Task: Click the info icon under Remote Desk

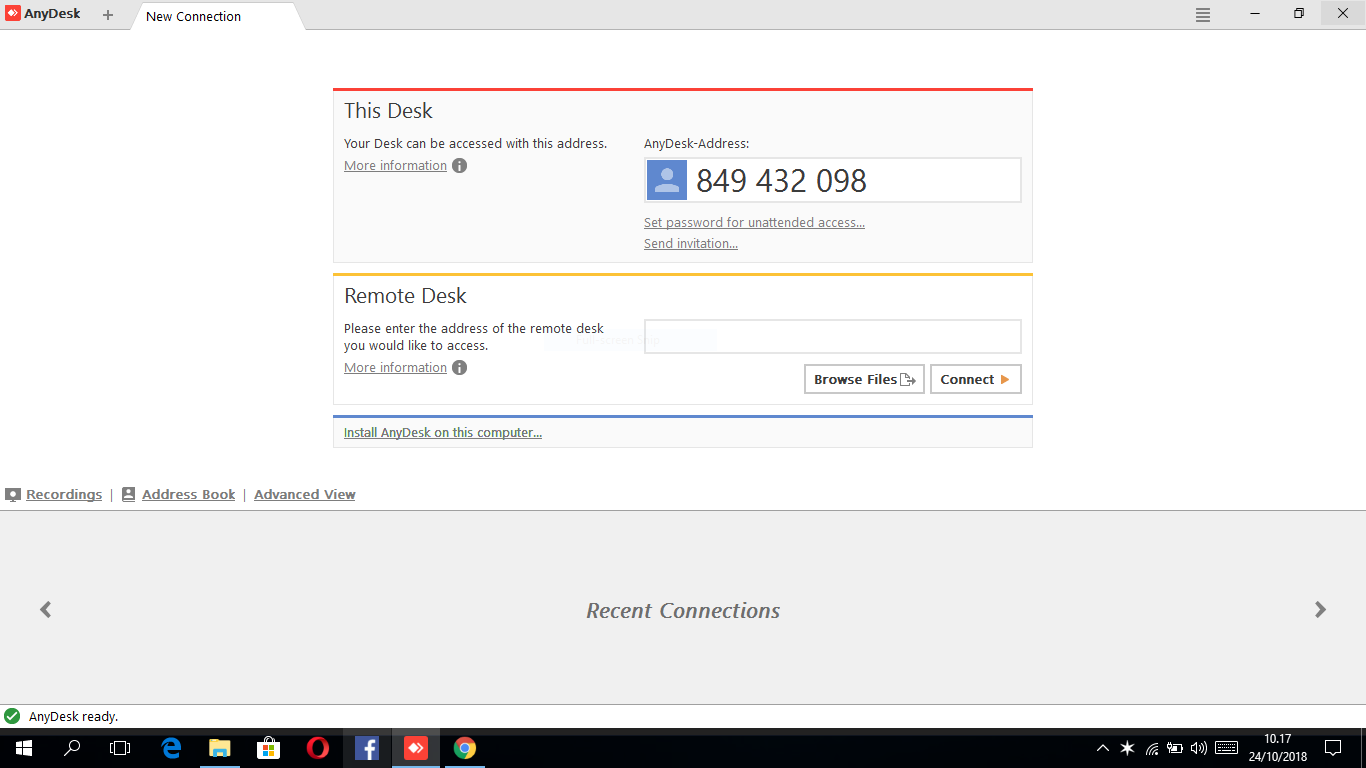Action: pyautogui.click(x=459, y=368)
